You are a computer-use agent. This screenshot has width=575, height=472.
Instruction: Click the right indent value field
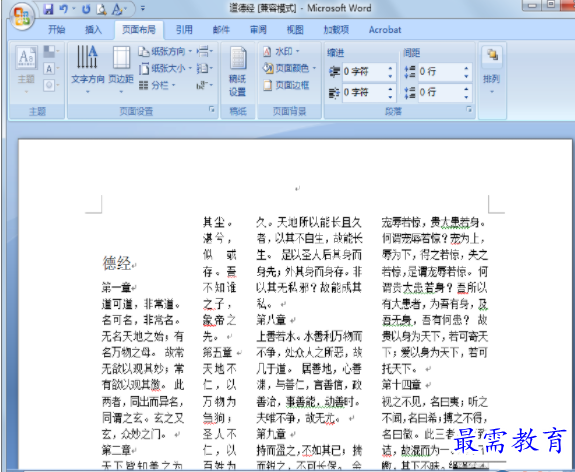[x=364, y=92]
